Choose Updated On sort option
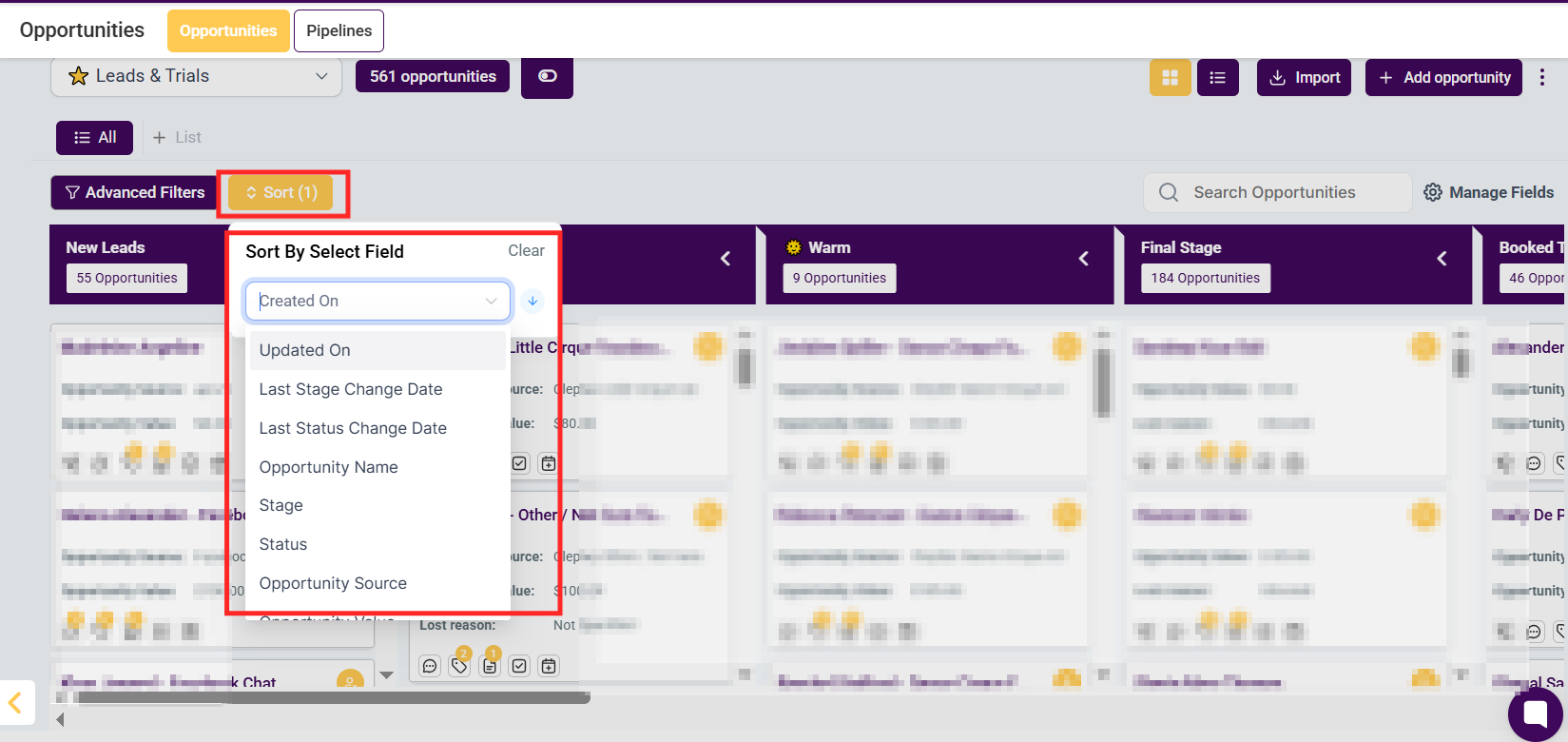The height and width of the screenshot is (742, 1568). click(x=377, y=350)
